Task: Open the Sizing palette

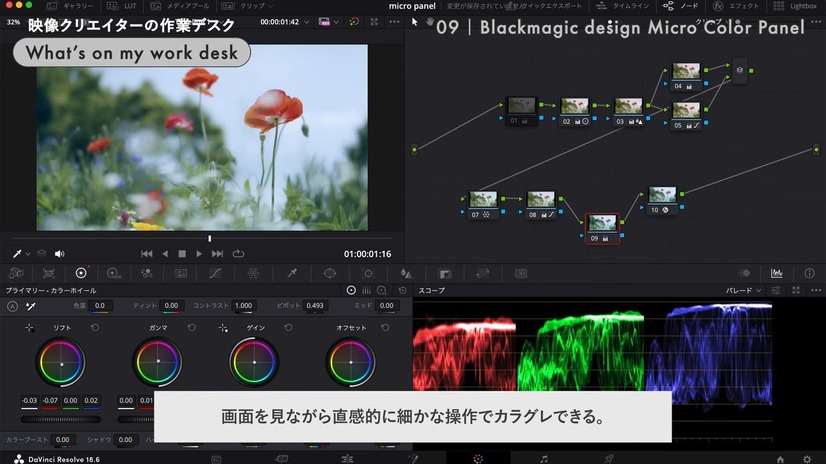Action: (483, 273)
